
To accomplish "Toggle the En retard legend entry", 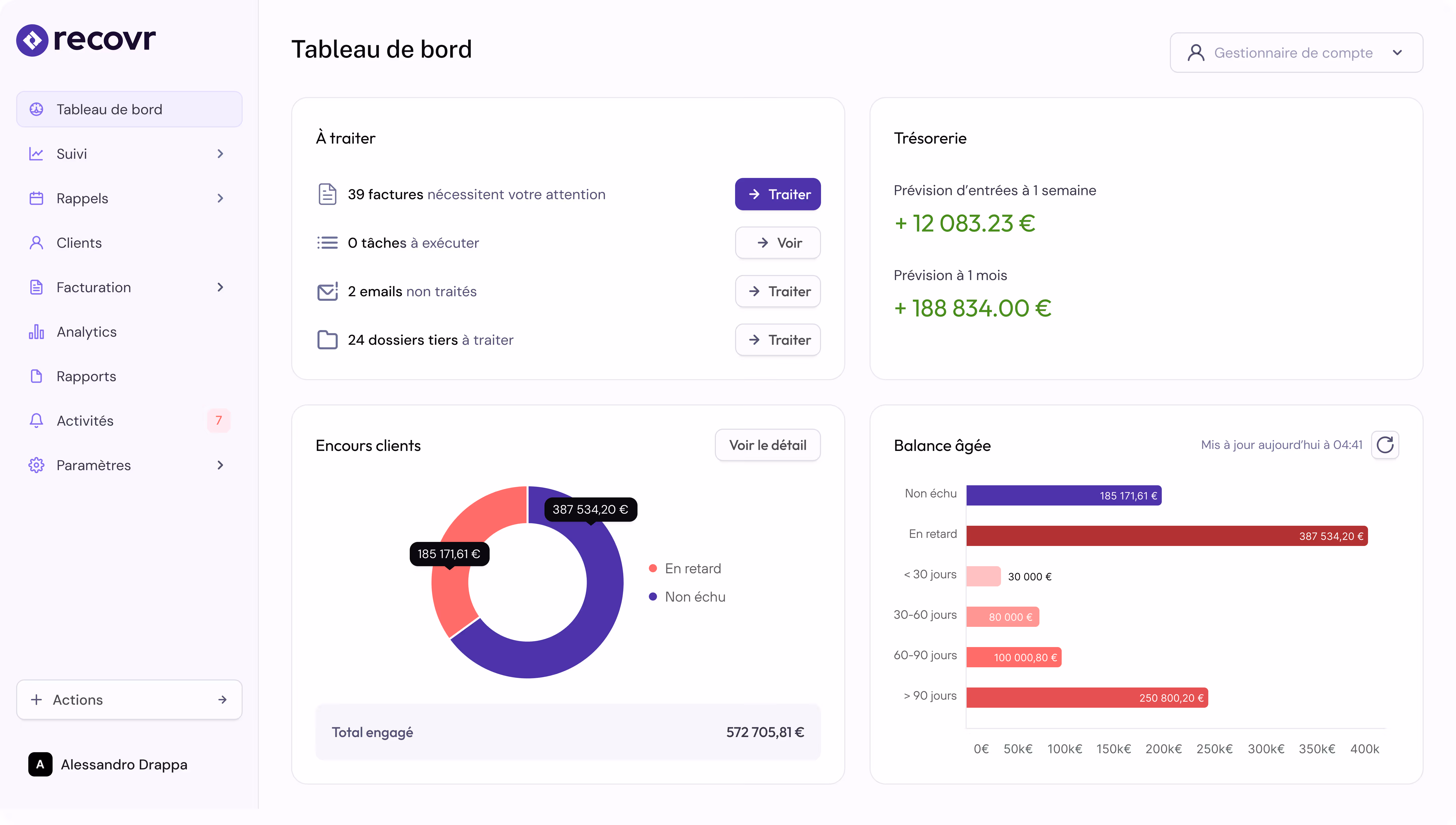I will (x=685, y=568).
